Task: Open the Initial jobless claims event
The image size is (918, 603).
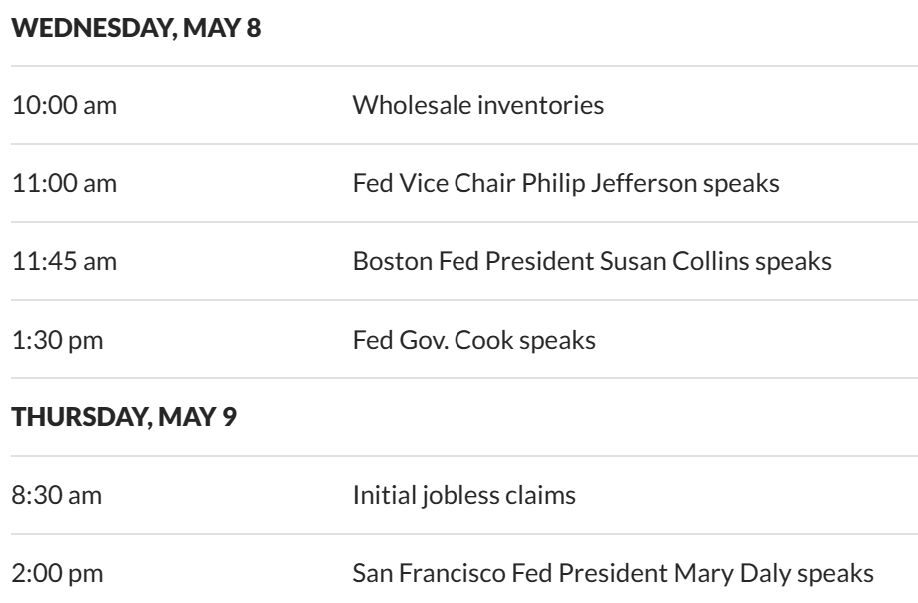Action: 463,495
